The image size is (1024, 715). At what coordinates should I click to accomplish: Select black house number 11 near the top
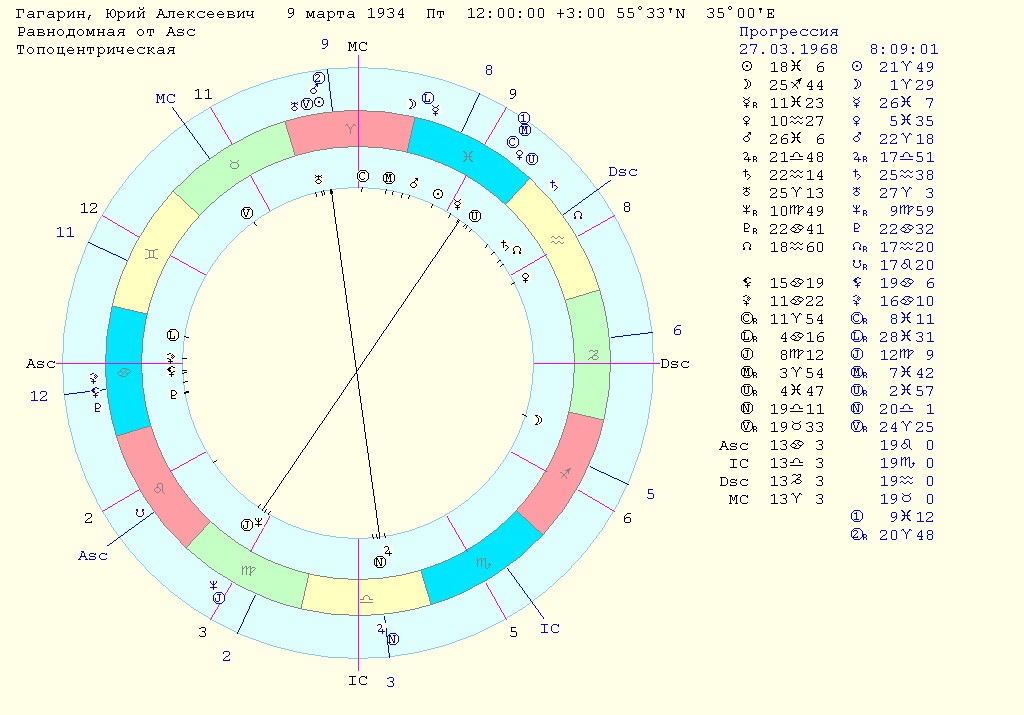(x=203, y=94)
